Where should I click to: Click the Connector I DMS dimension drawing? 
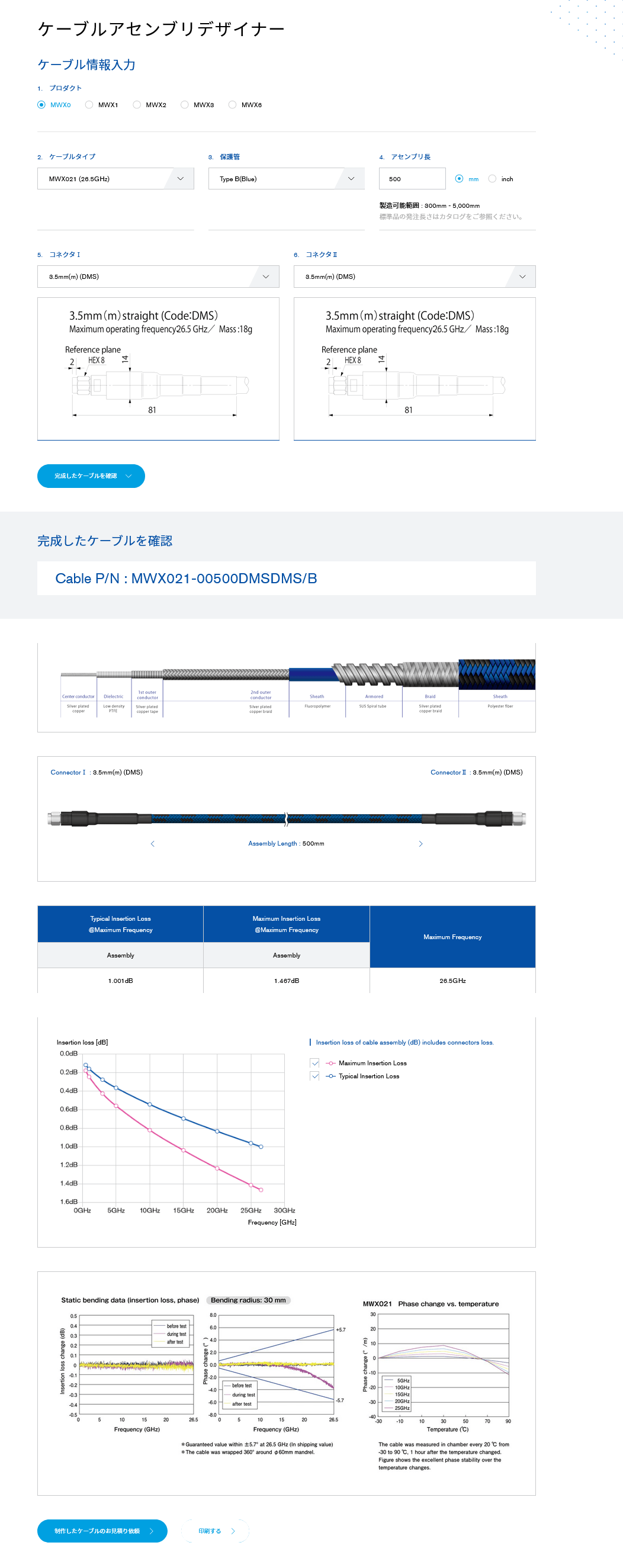[x=158, y=368]
